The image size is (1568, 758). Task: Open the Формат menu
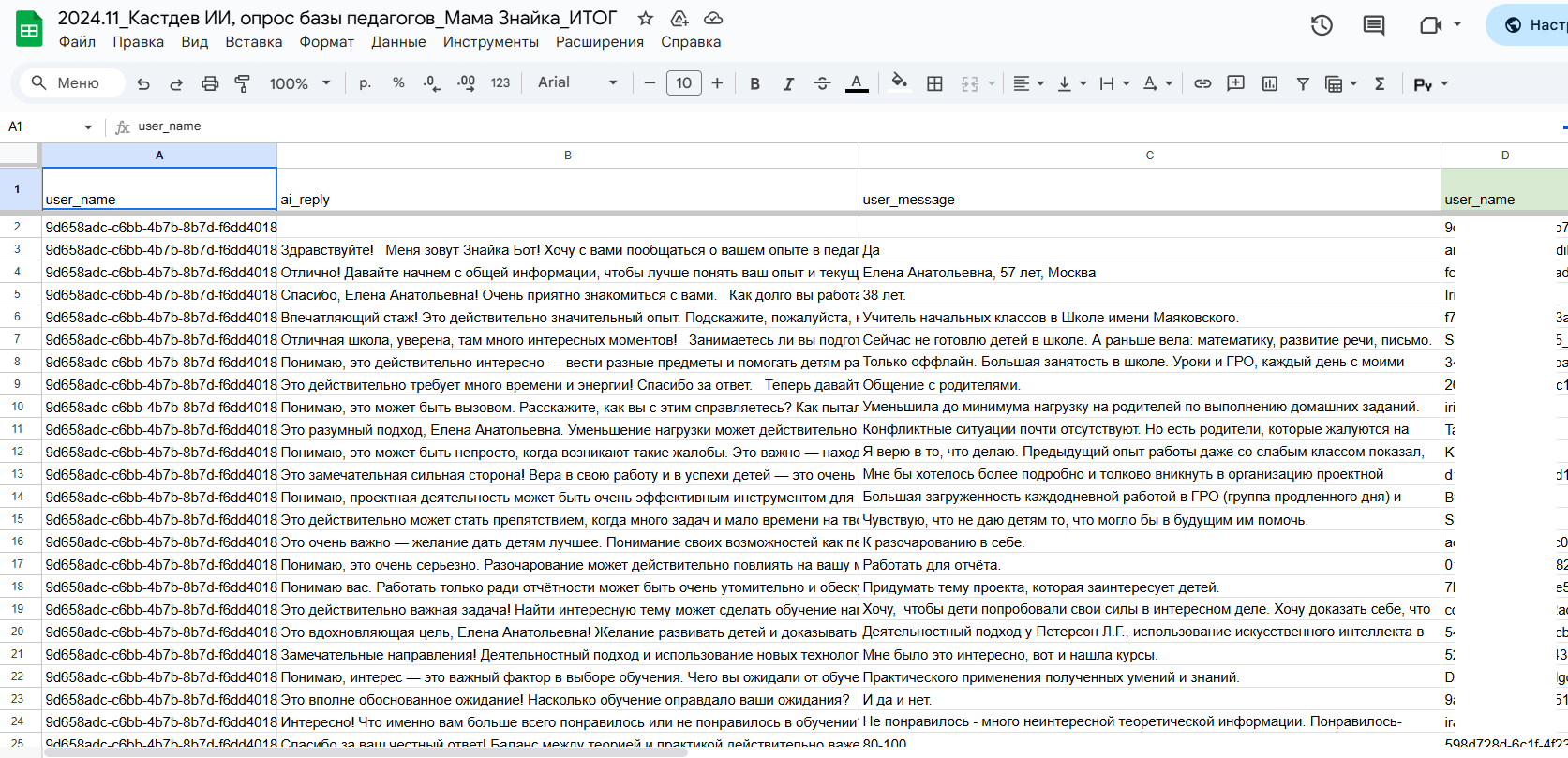click(x=326, y=42)
